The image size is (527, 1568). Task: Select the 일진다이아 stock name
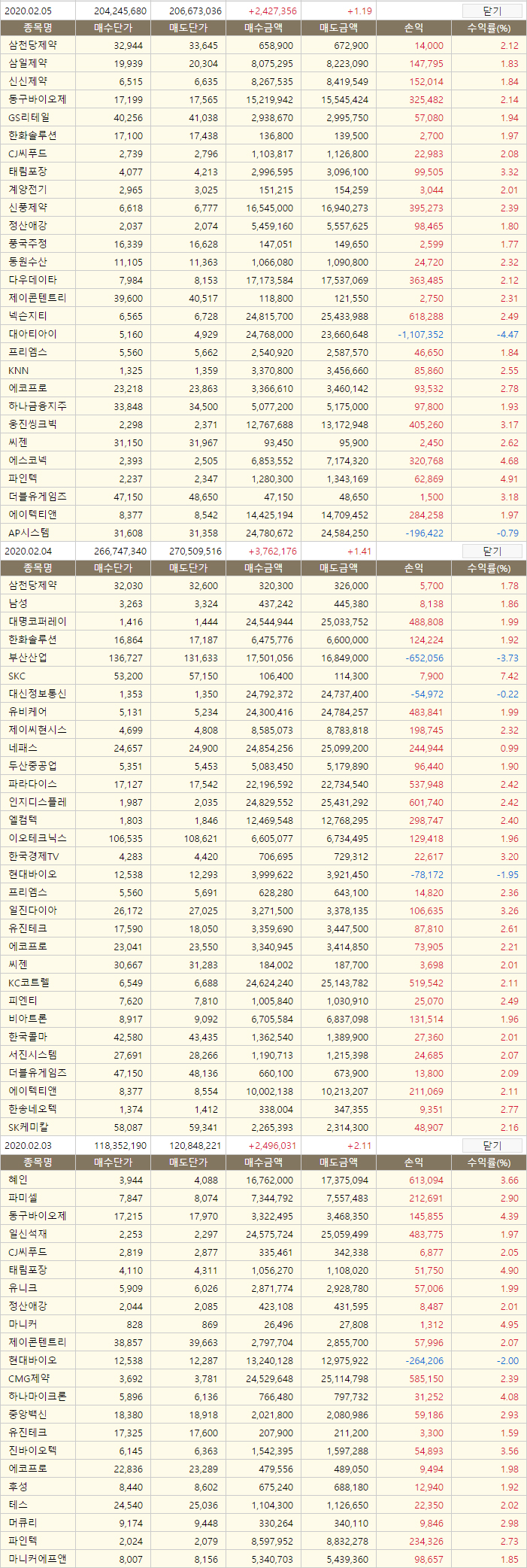pos(32,910)
